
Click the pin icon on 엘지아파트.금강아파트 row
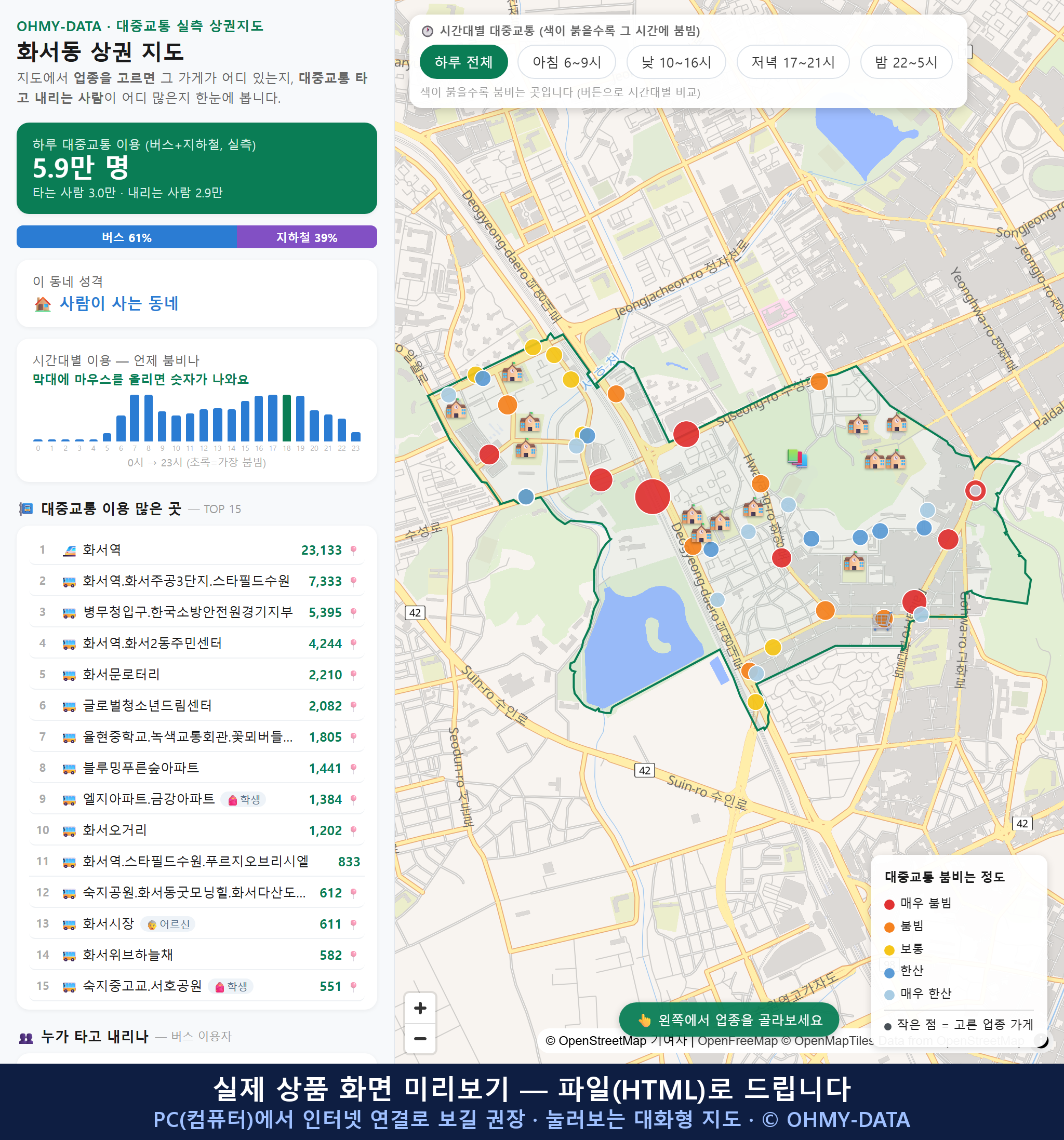click(353, 799)
